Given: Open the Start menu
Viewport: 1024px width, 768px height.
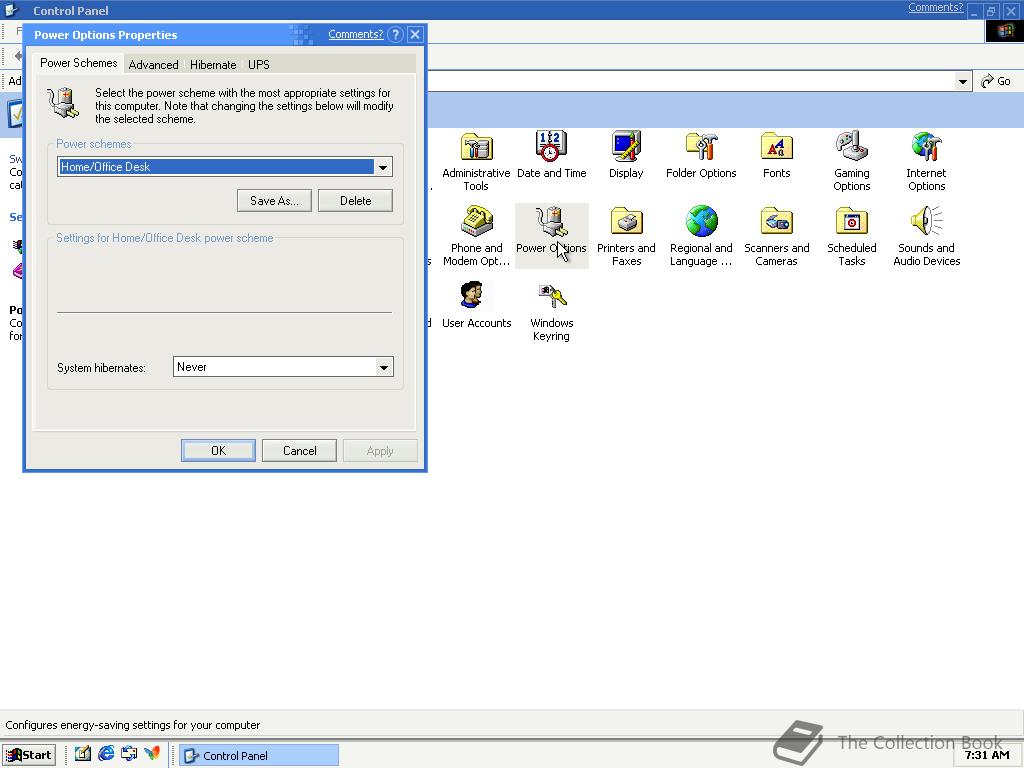Looking at the screenshot, I should tap(29, 755).
